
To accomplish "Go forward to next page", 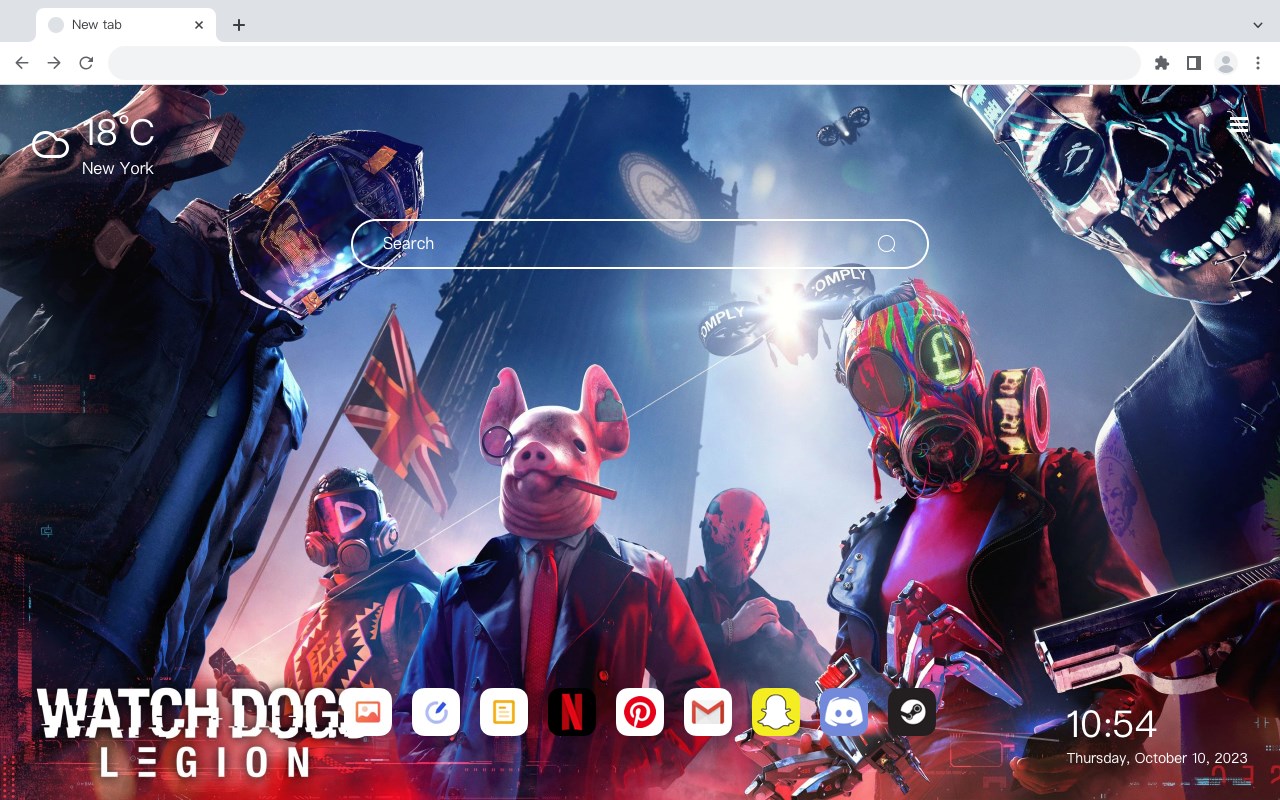I will tap(54, 63).
